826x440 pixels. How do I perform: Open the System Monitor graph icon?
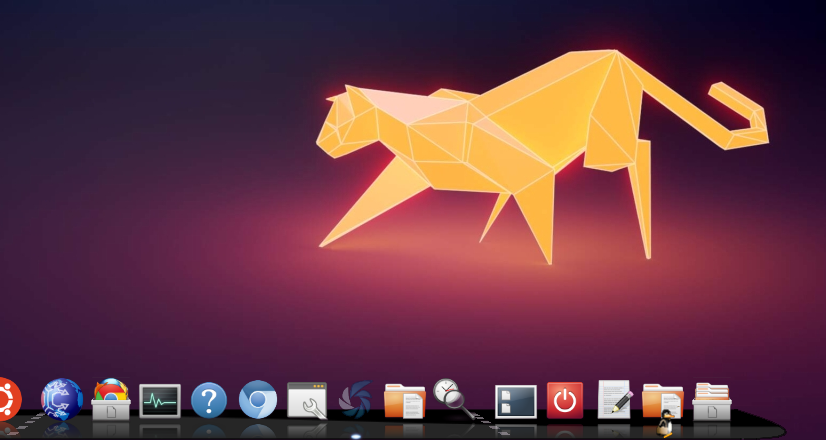(x=160, y=401)
